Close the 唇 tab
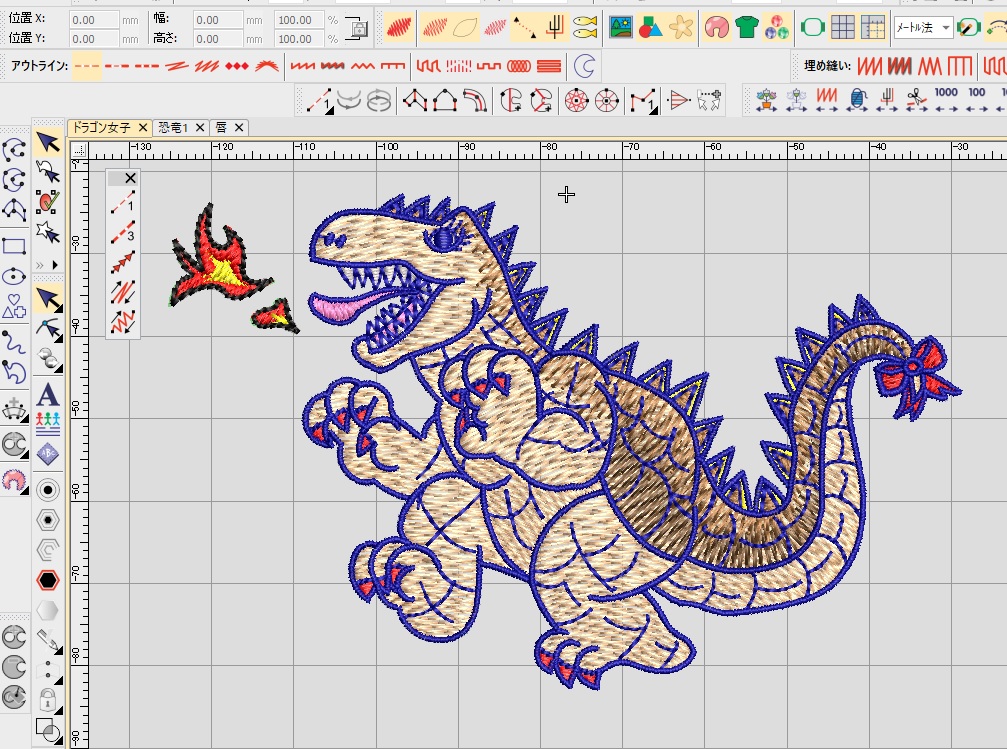Image resolution: width=1007 pixels, height=749 pixels. point(239,128)
